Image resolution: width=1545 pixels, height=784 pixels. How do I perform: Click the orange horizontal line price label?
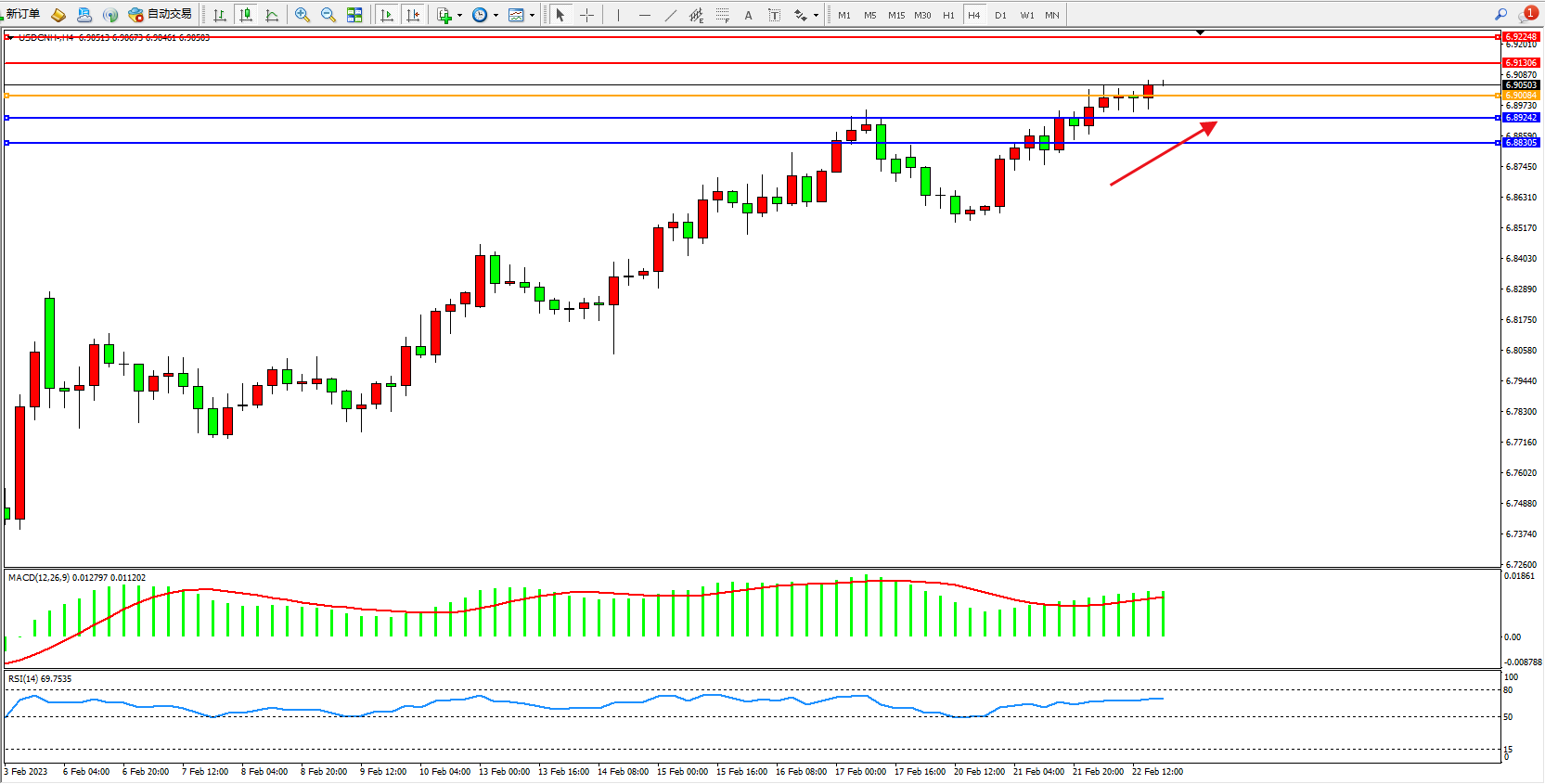click(1520, 96)
